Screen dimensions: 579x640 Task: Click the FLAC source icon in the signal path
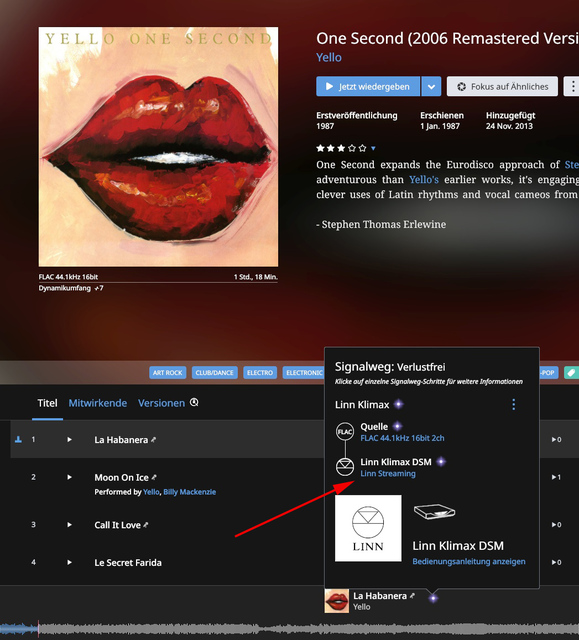pyautogui.click(x=345, y=431)
